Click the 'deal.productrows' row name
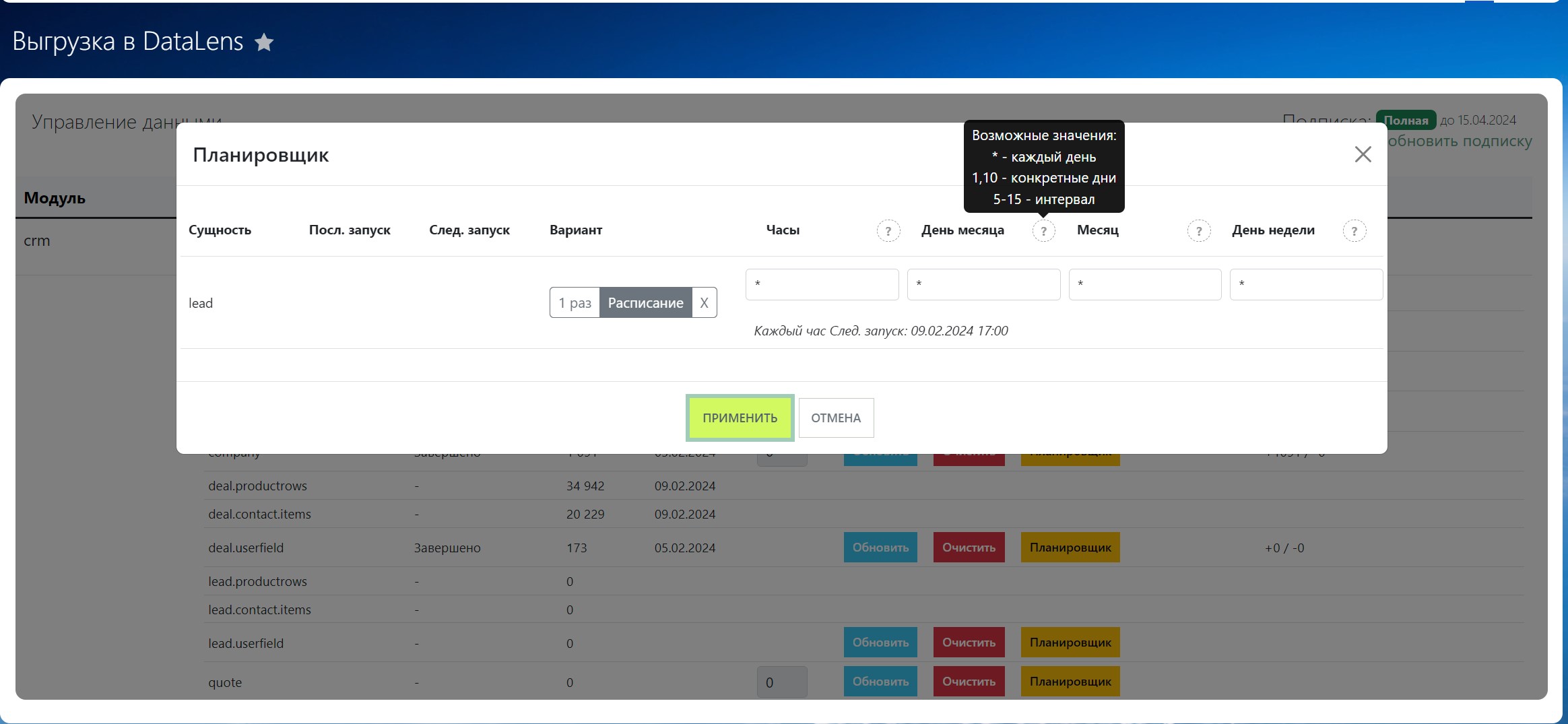1568x724 pixels. pos(257,486)
